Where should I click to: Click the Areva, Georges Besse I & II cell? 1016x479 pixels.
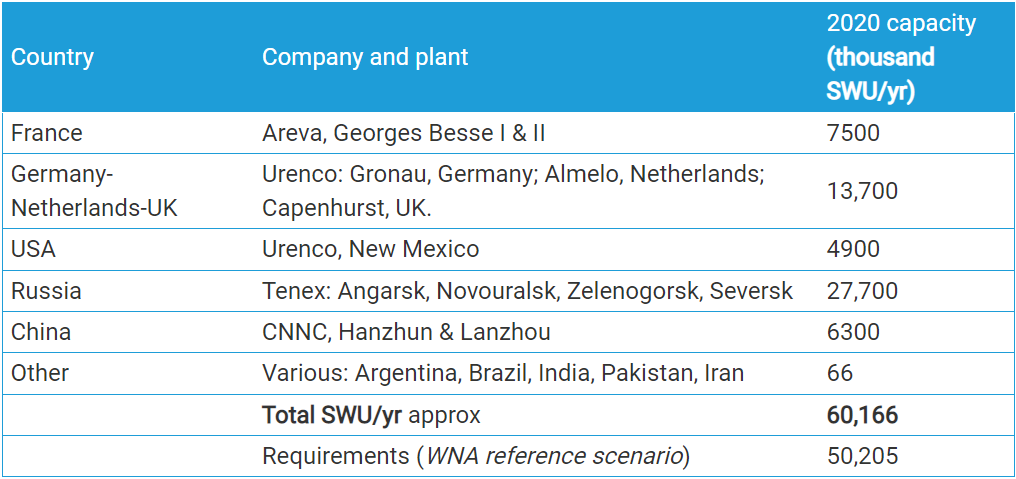[x=404, y=133]
